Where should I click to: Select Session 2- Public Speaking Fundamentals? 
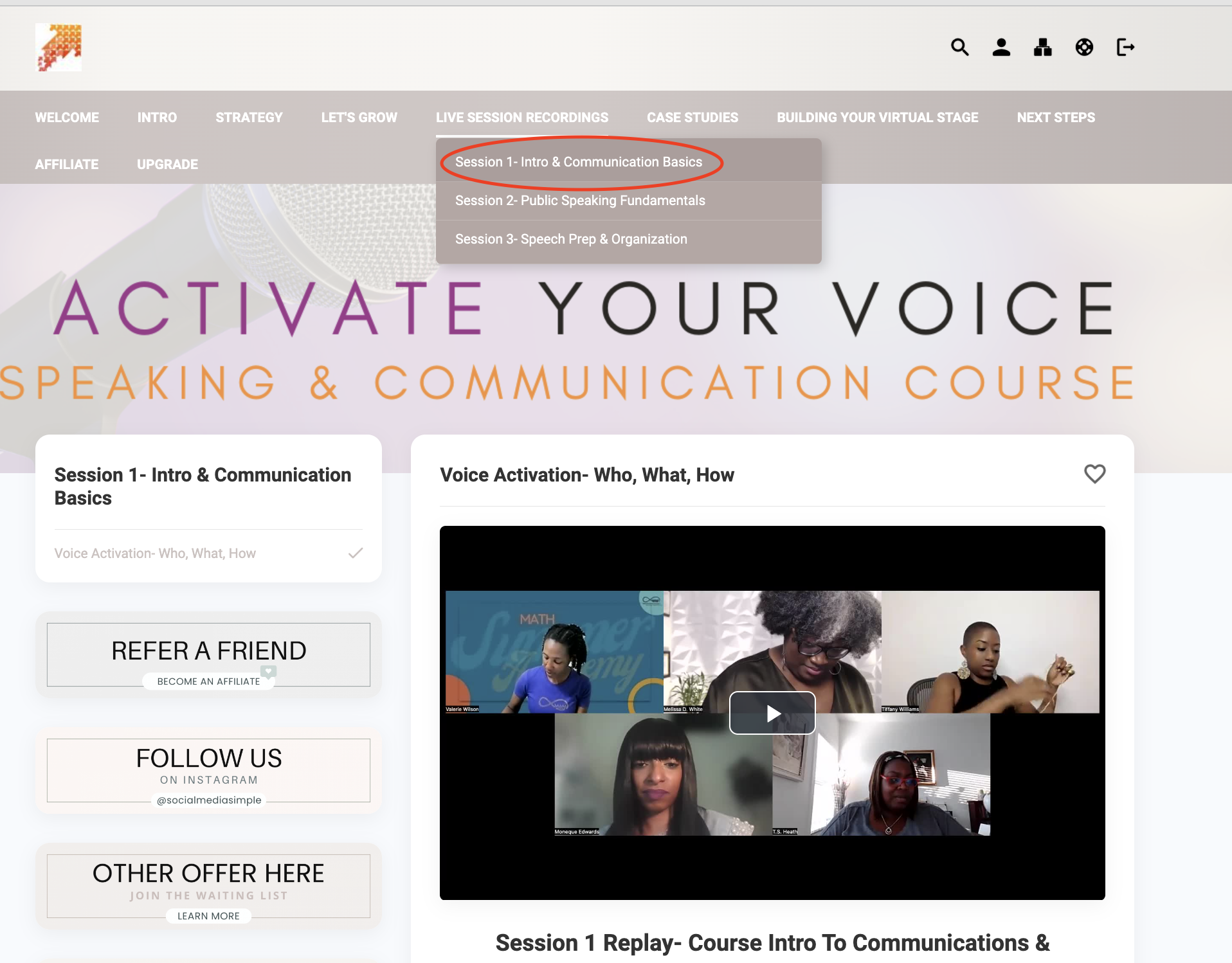579,201
